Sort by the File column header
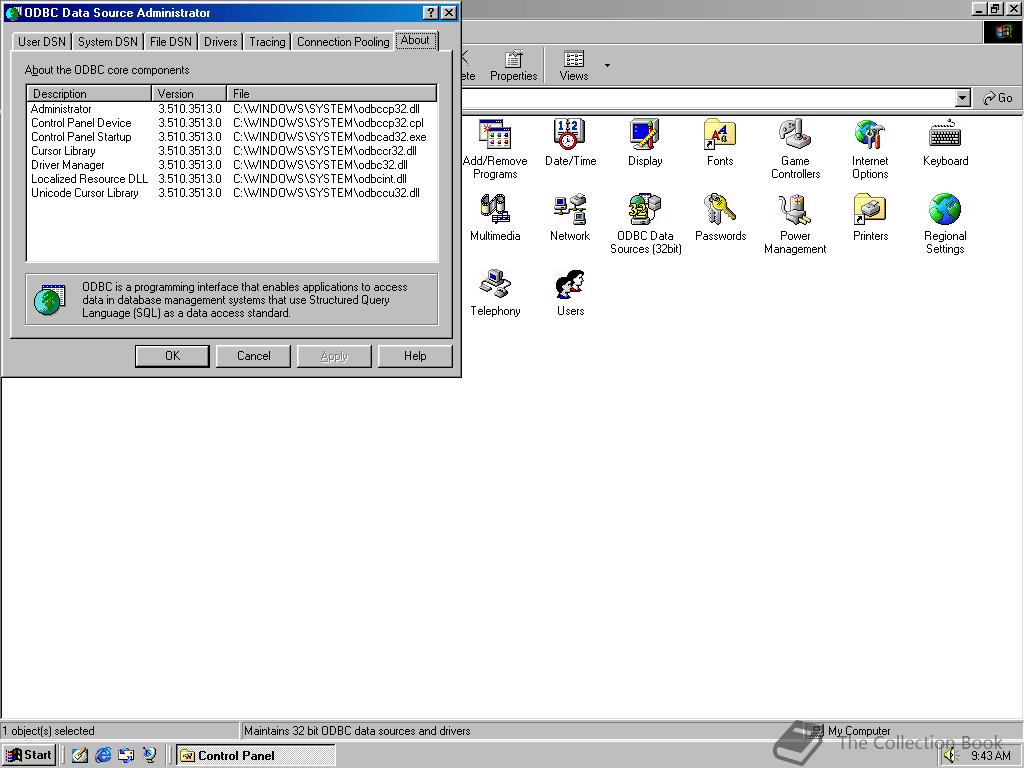 pyautogui.click(x=331, y=93)
